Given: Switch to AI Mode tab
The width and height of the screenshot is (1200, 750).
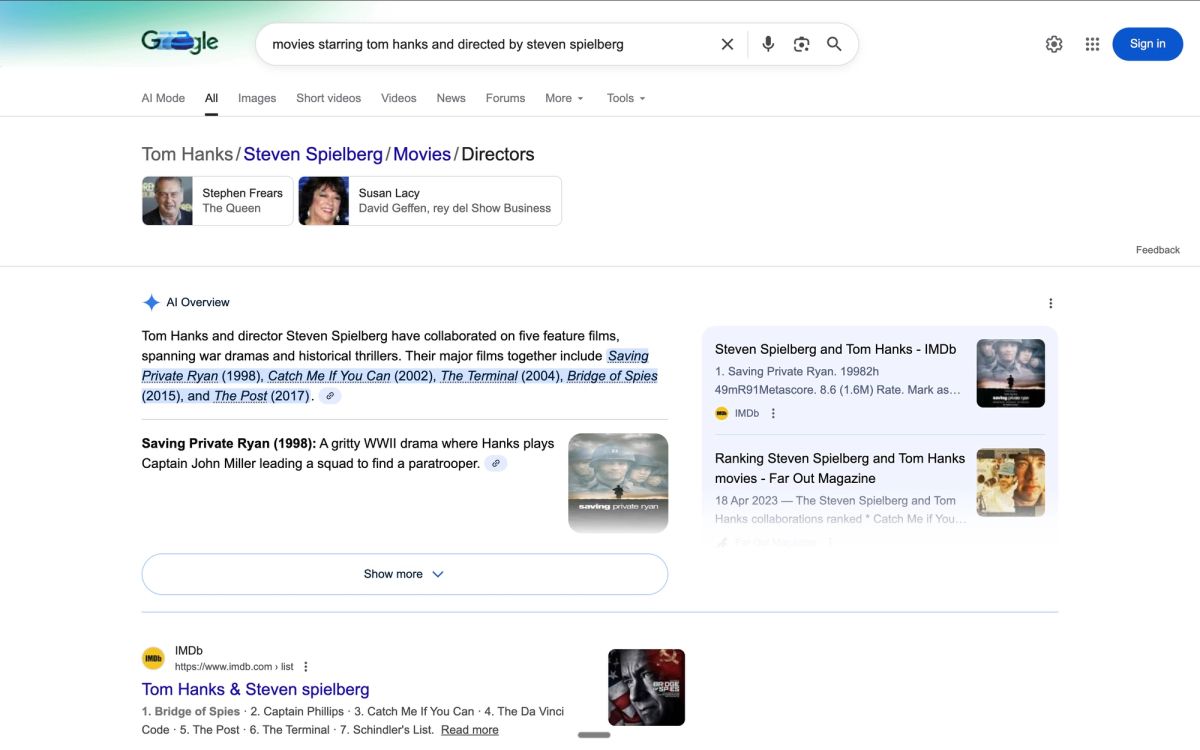Looking at the screenshot, I should click(x=163, y=98).
